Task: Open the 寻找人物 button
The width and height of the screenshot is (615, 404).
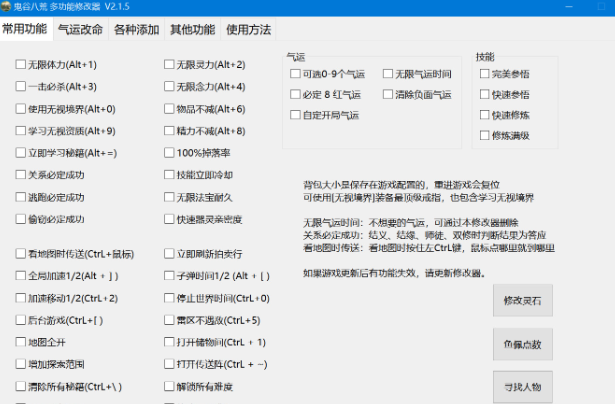Action: (523, 387)
